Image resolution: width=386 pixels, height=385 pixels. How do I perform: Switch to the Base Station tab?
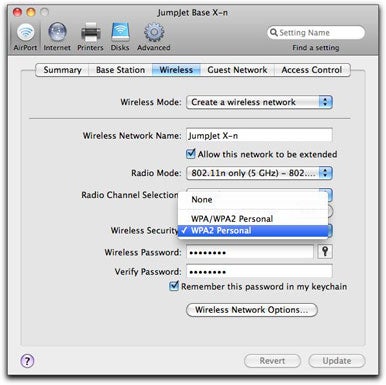click(120, 70)
